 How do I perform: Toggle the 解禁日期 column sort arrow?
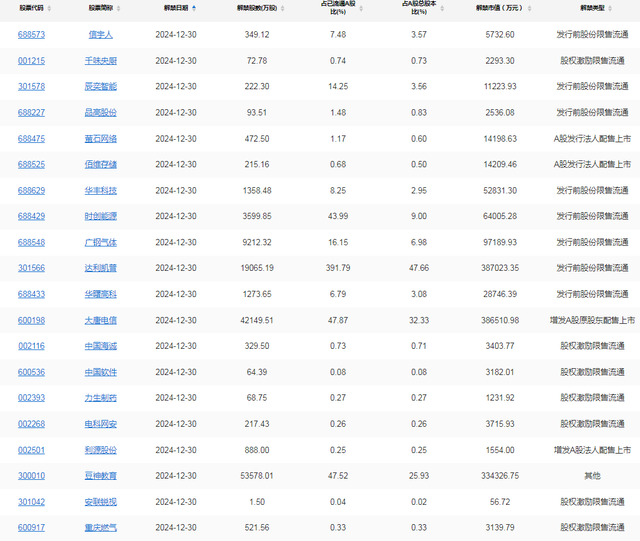(194, 8)
